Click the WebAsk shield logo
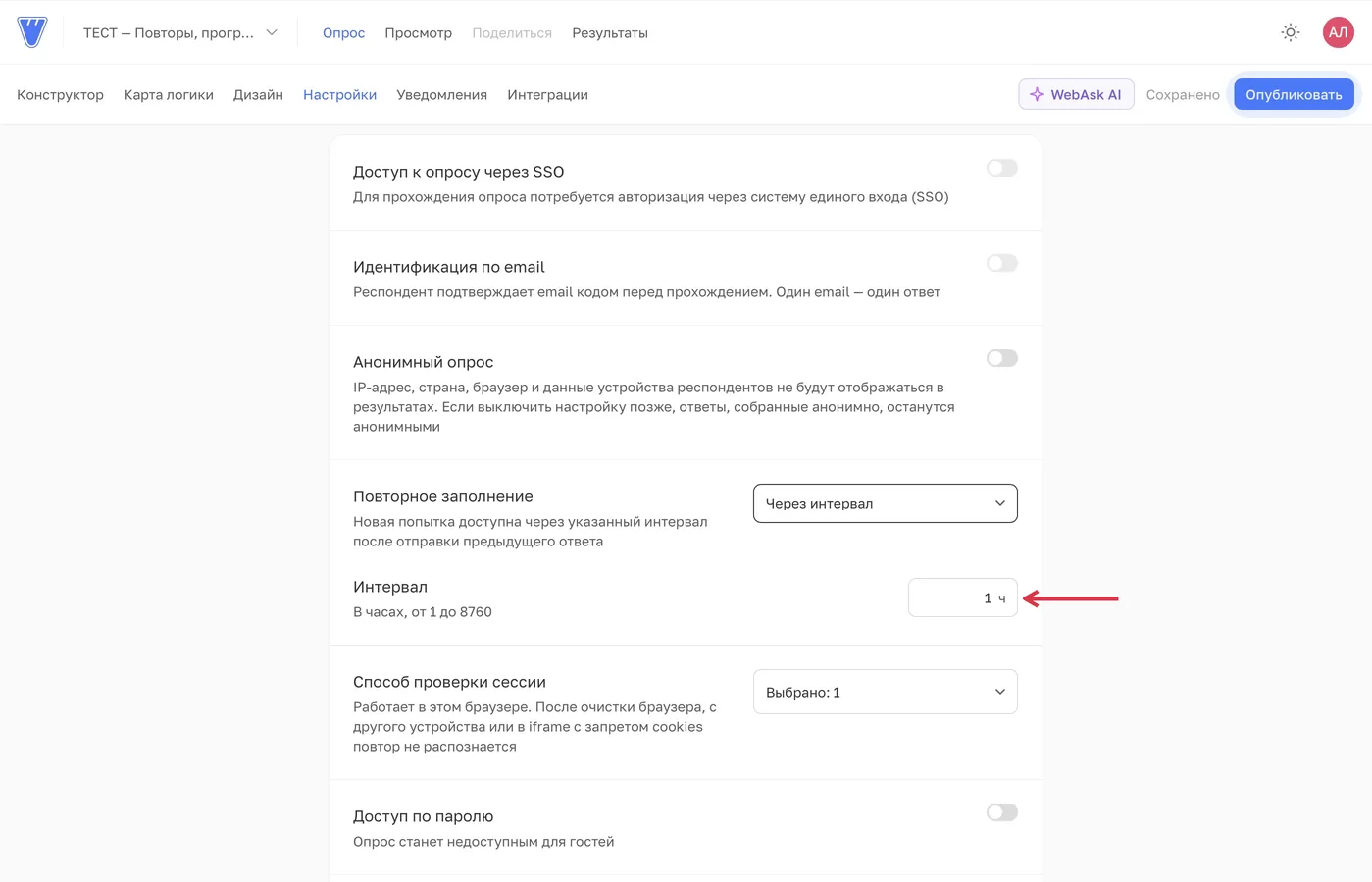 (32, 32)
